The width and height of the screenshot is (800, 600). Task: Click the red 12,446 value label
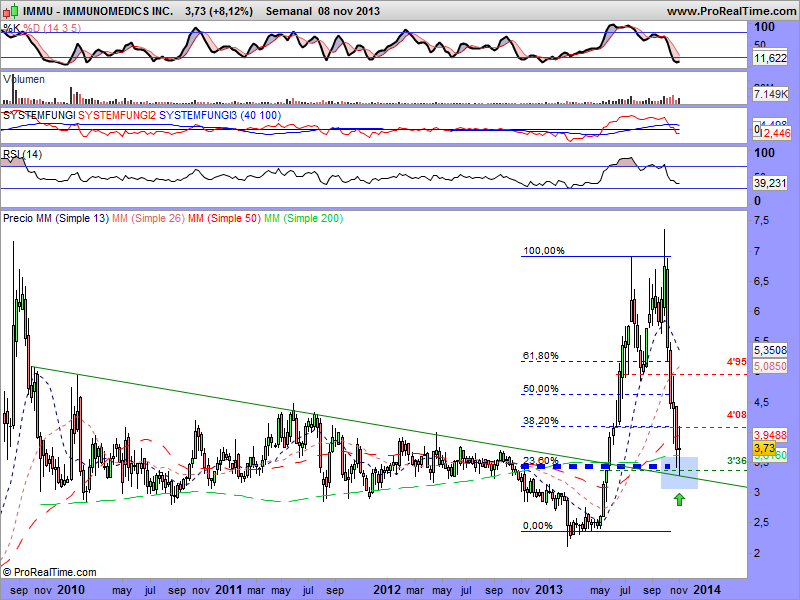(x=776, y=133)
